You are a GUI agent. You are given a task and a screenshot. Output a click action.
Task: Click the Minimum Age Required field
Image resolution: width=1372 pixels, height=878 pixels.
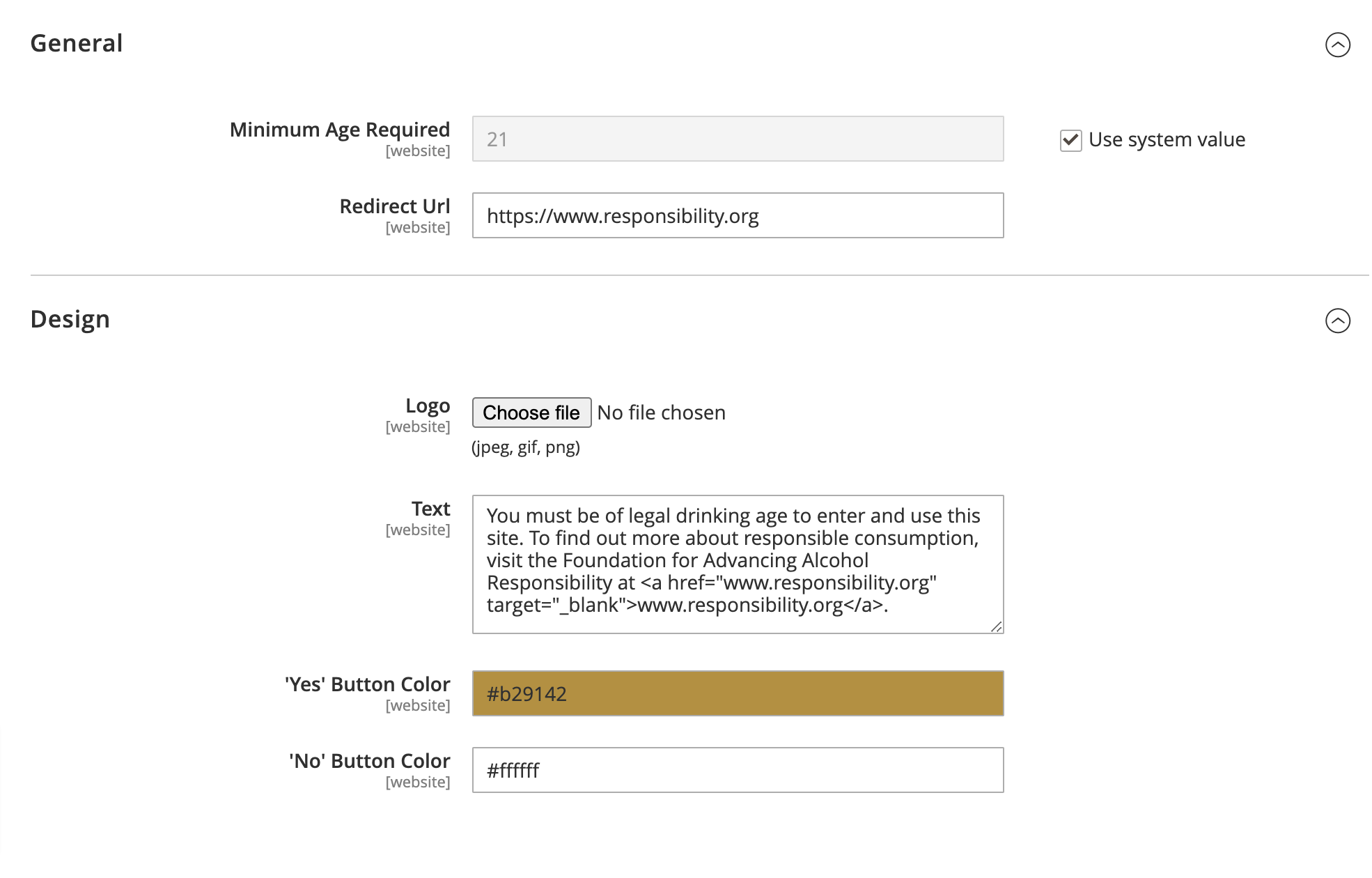point(738,139)
